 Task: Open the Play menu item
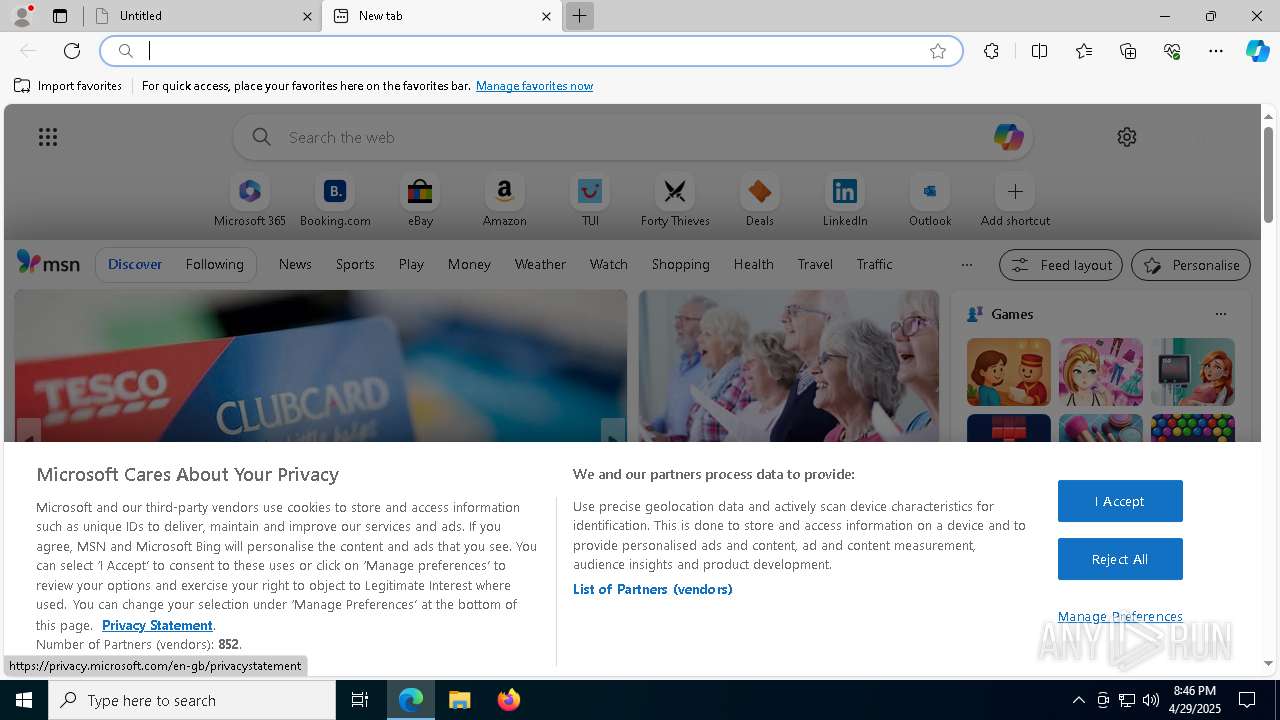point(411,264)
